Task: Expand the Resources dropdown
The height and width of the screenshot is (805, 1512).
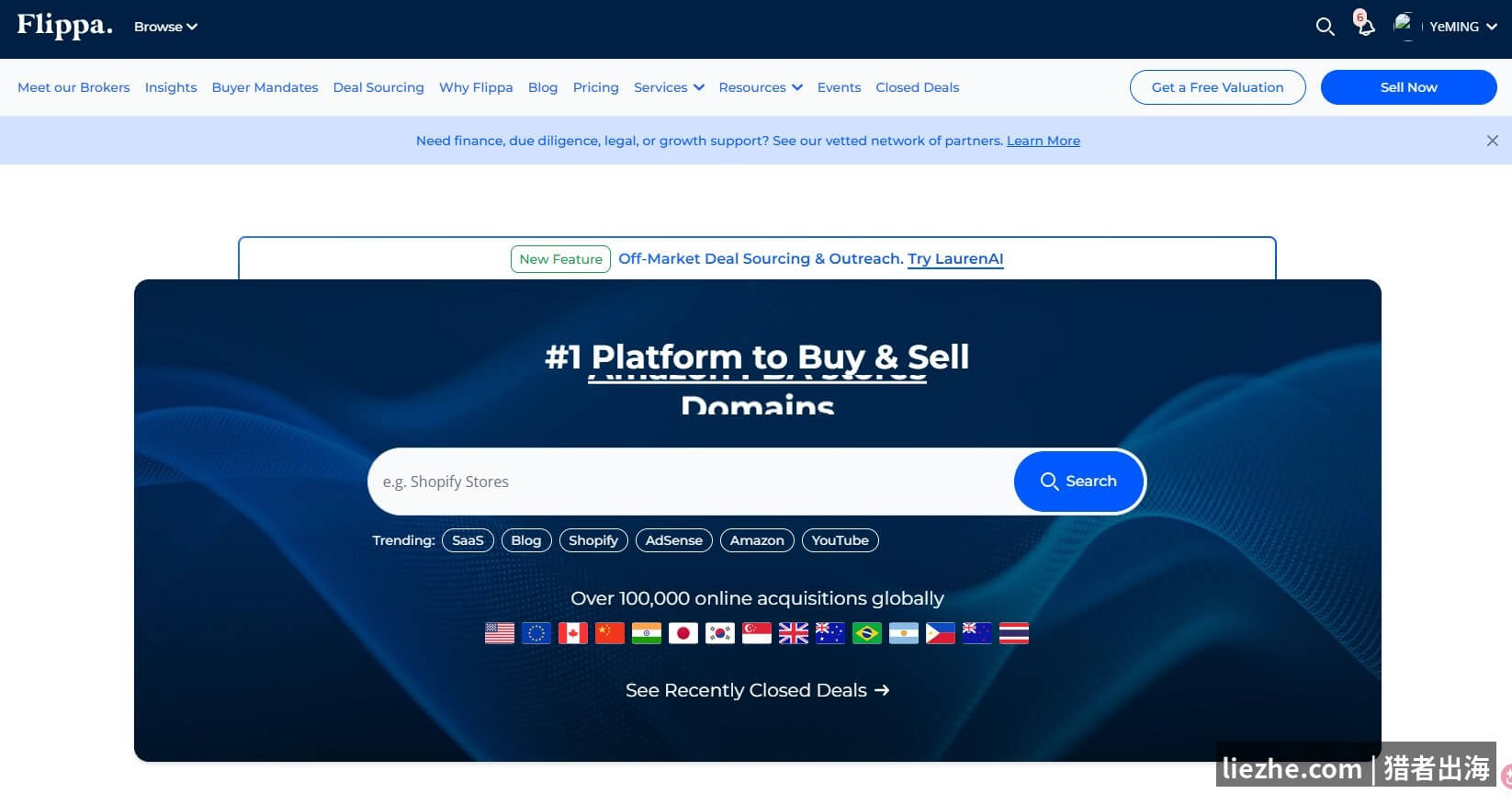Action: 761,87
